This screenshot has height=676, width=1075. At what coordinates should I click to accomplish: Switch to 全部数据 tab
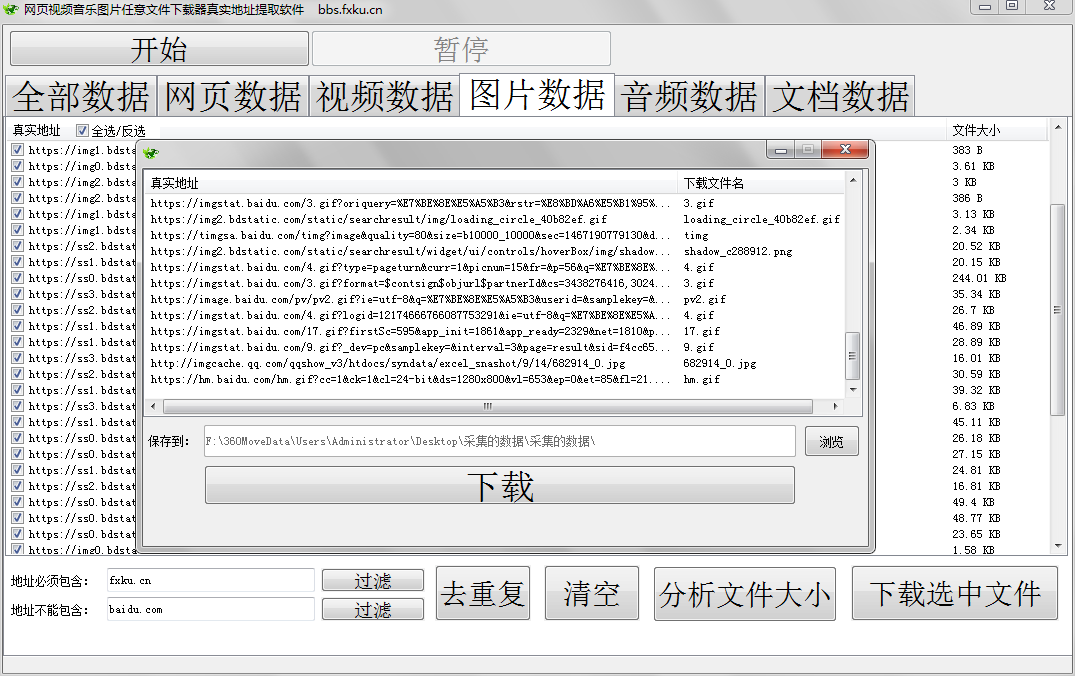point(82,96)
